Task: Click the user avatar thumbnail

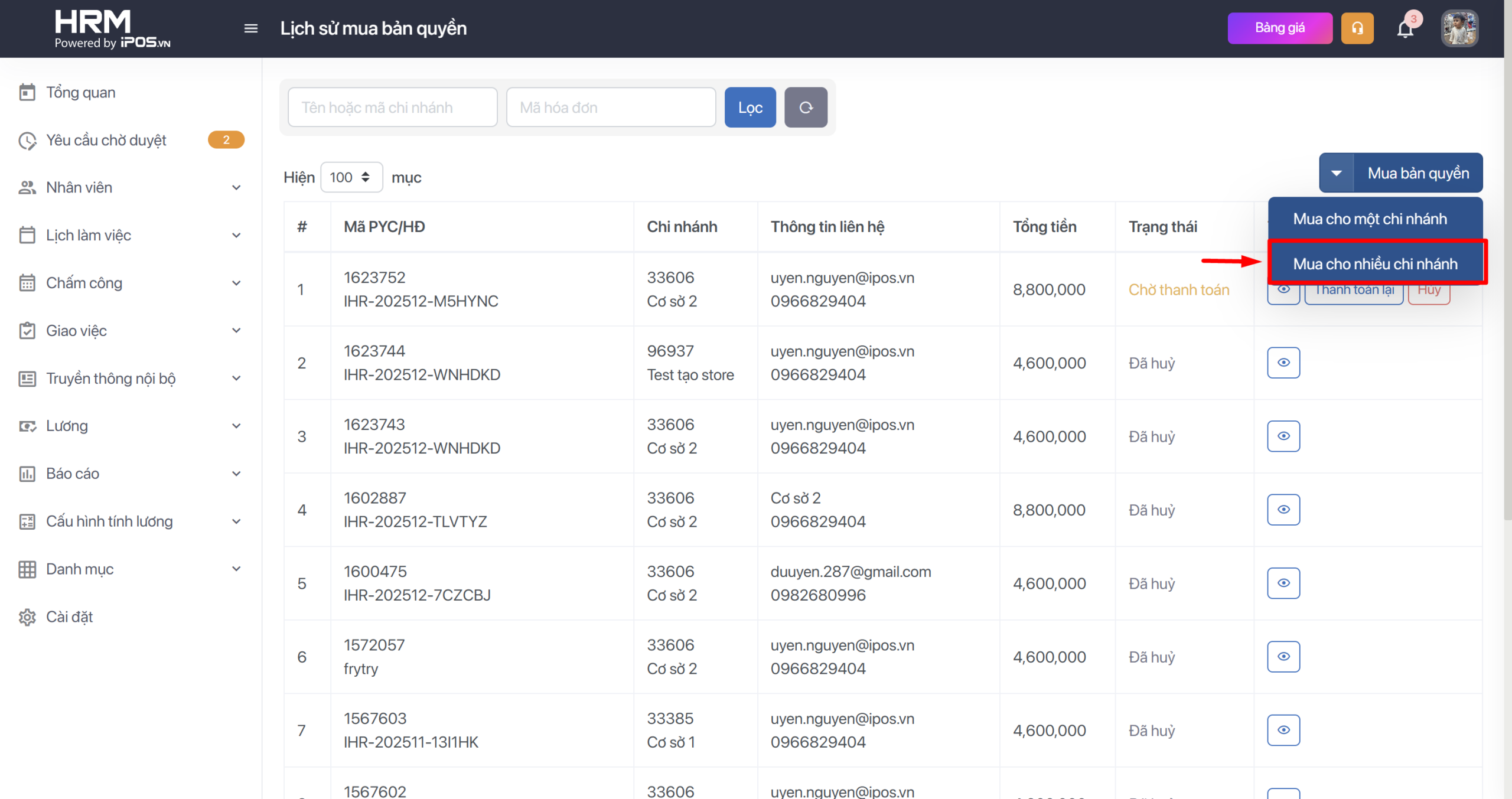Action: point(1459,28)
